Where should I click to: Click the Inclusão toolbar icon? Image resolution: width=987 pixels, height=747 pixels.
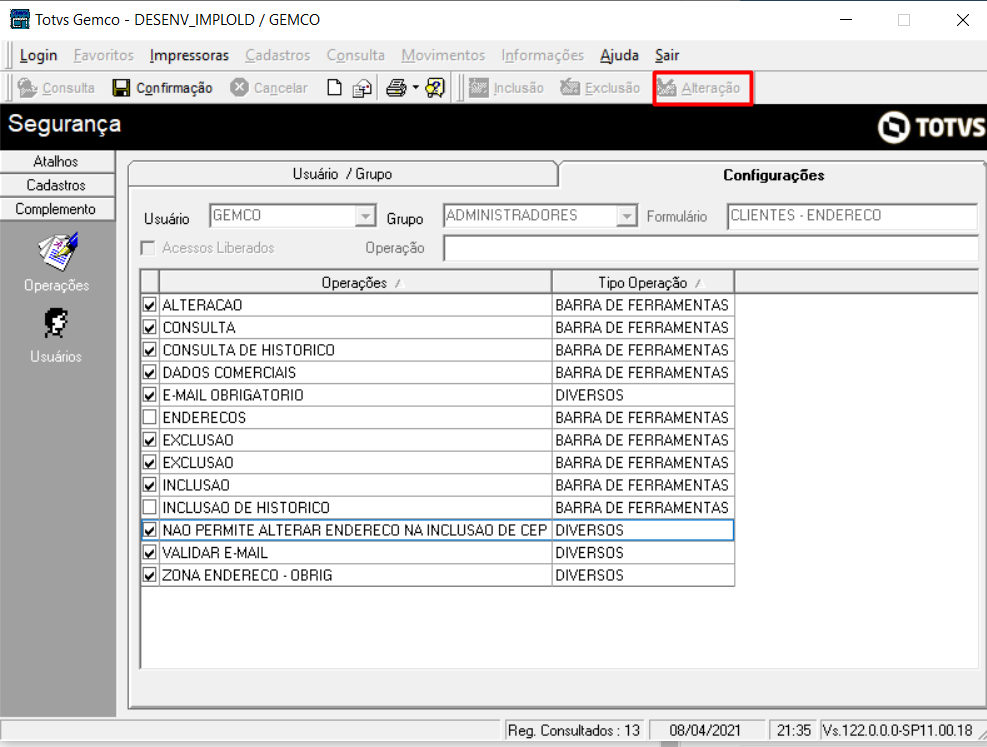point(478,87)
